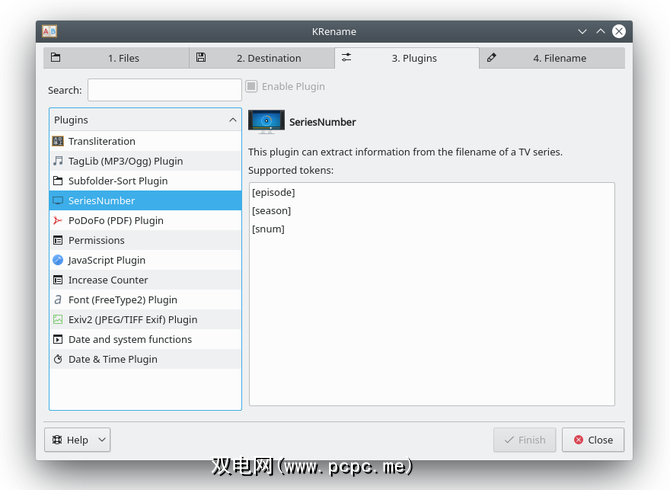This screenshot has width=670, height=490.
Task: Click the Finish button
Action: (525, 440)
